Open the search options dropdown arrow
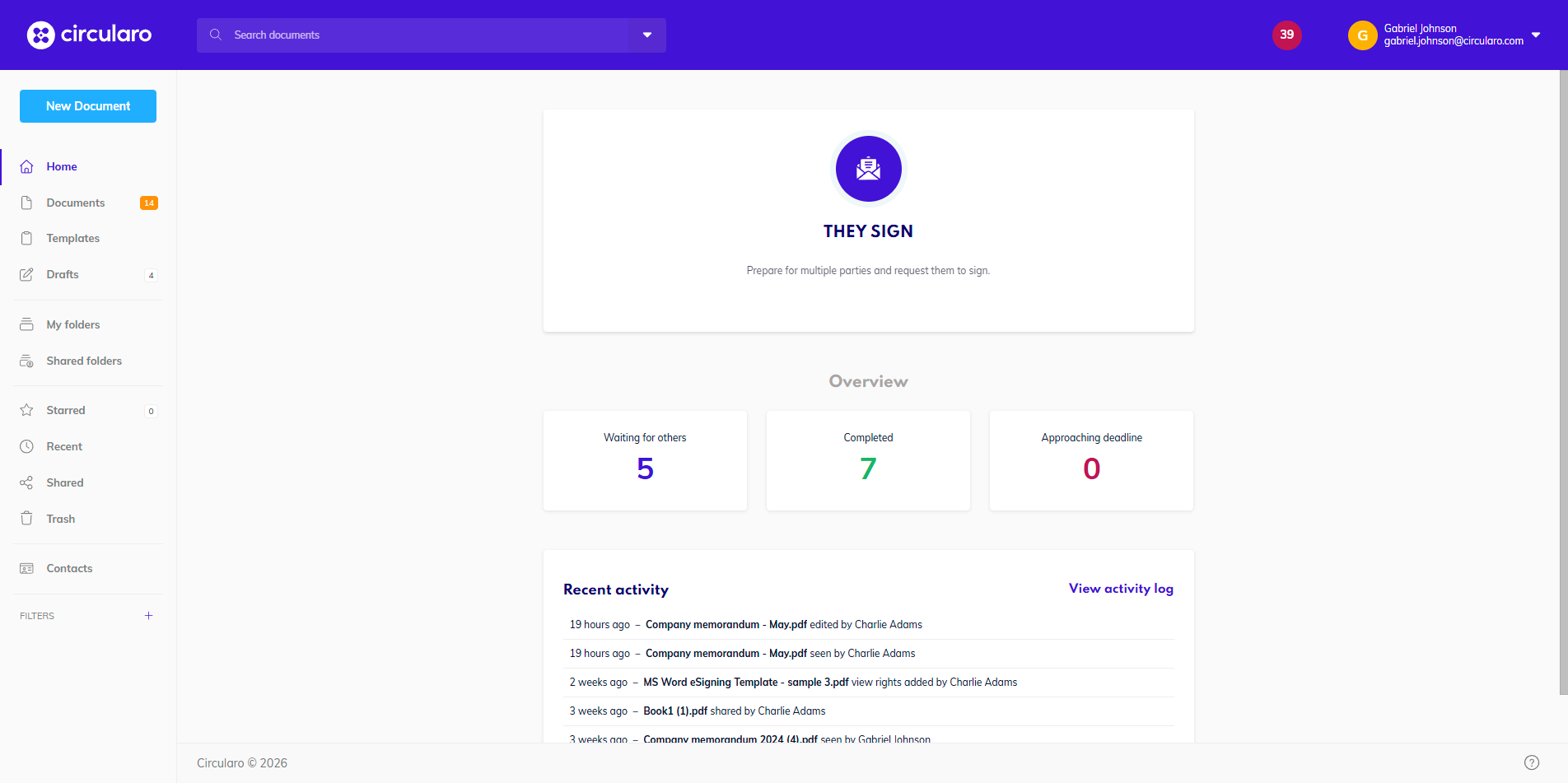 (647, 35)
